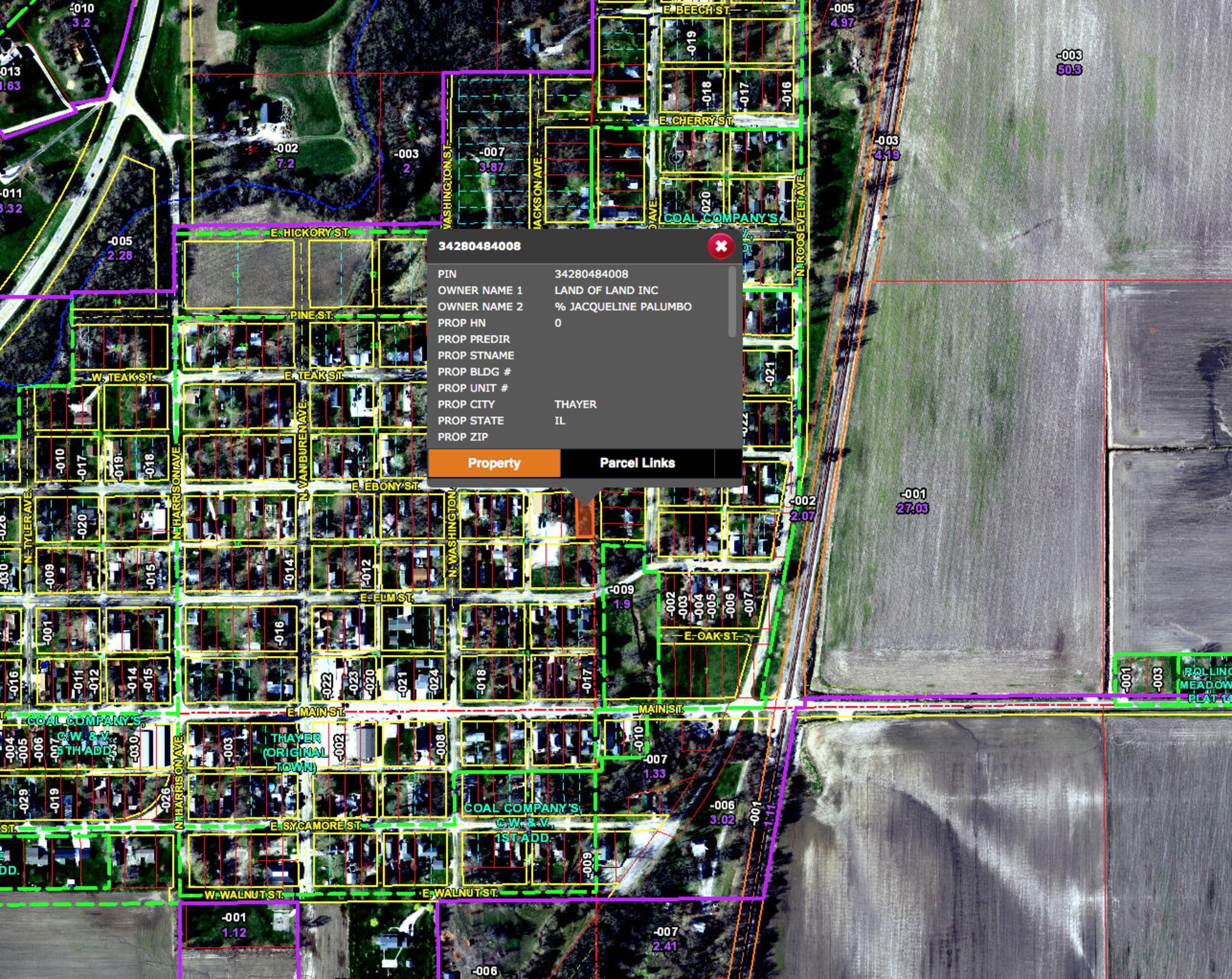The width and height of the screenshot is (1232, 979).
Task: Click the THAYER (ORIGINAL TOWN) subdivision label
Action: 295,752
